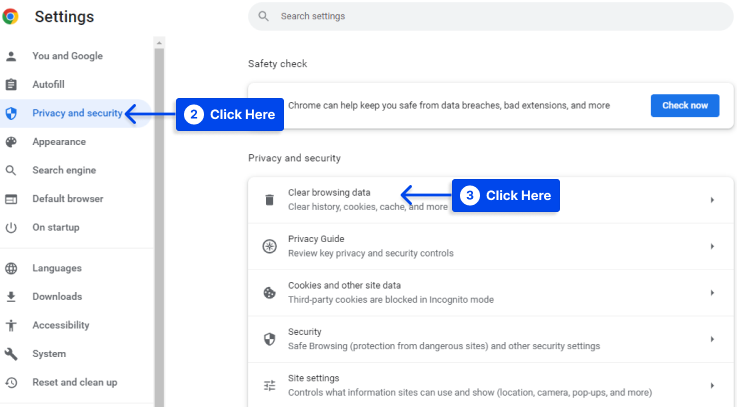Screen dimensions: 737x407
Task: Click the Autofill clipboard icon
Action: click(x=11, y=85)
